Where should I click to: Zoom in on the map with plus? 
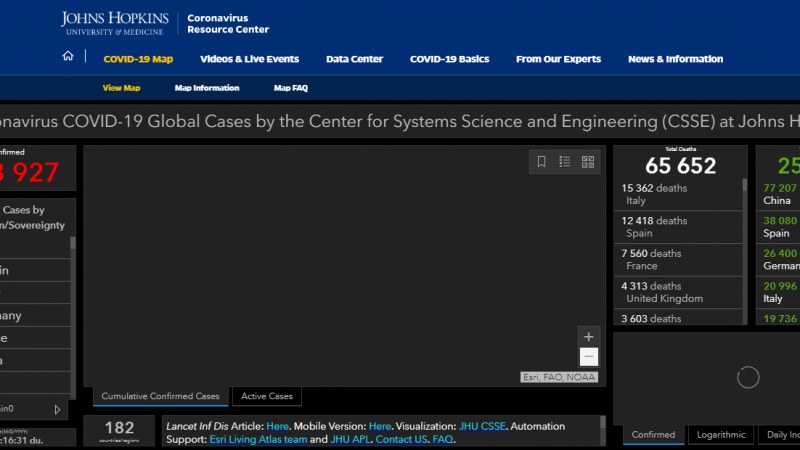(588, 337)
